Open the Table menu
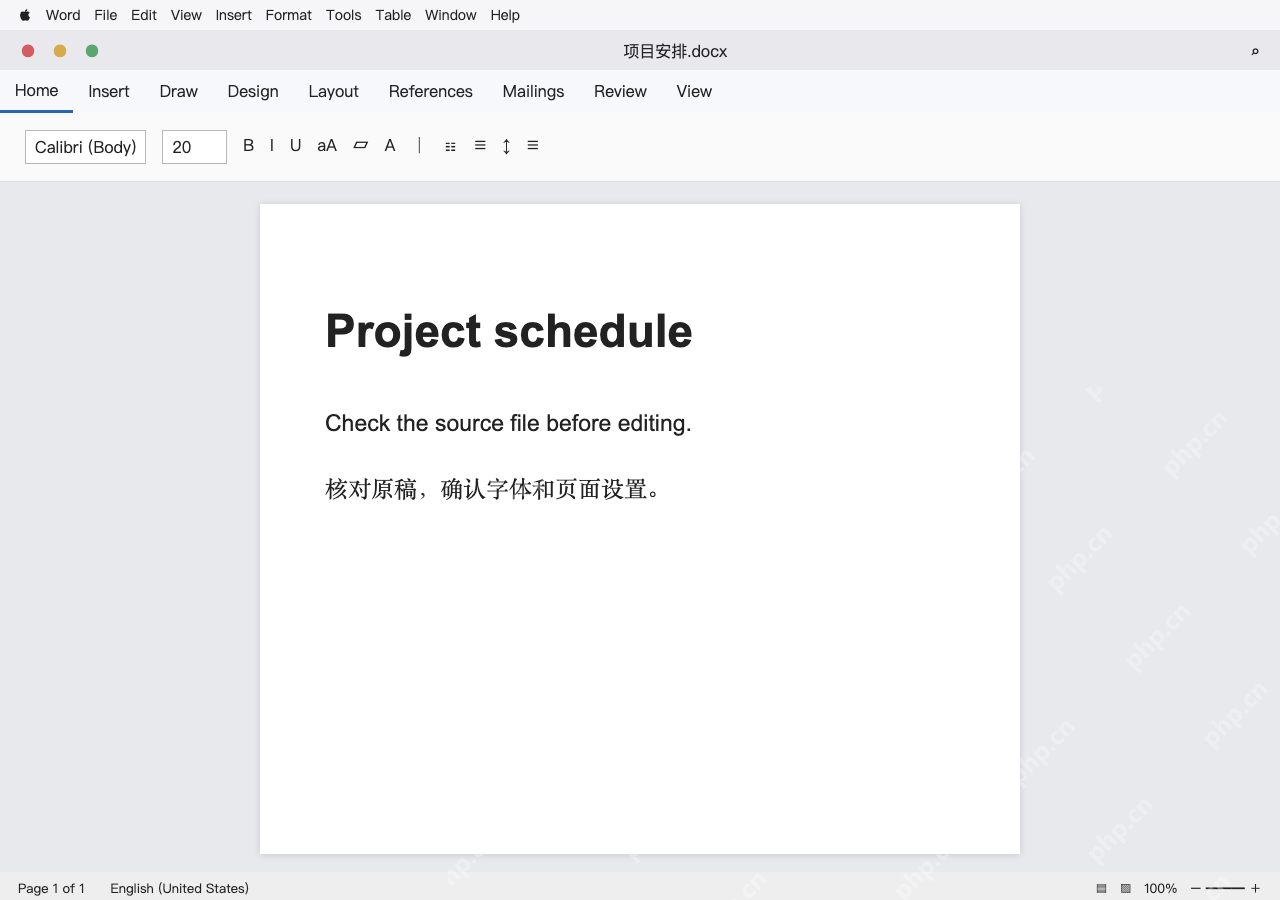This screenshot has width=1280, height=900. [393, 15]
